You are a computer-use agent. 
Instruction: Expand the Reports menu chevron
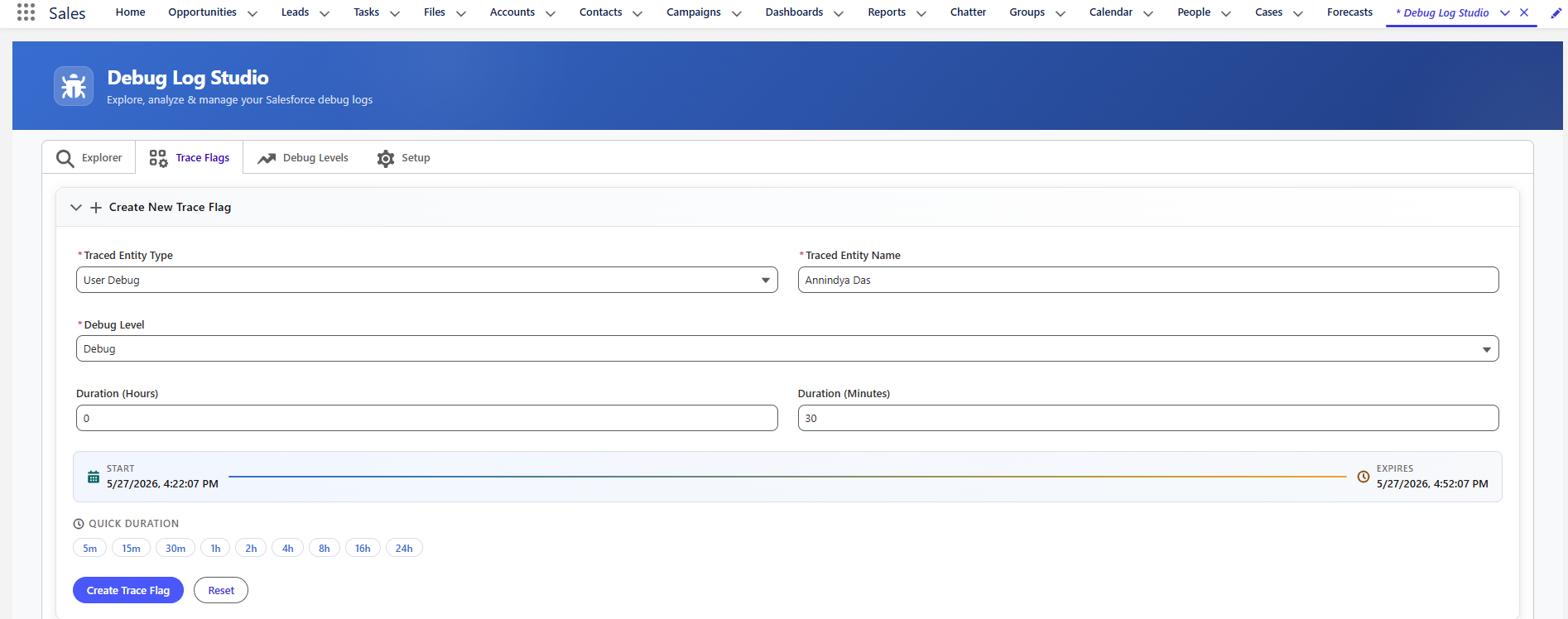[921, 13]
